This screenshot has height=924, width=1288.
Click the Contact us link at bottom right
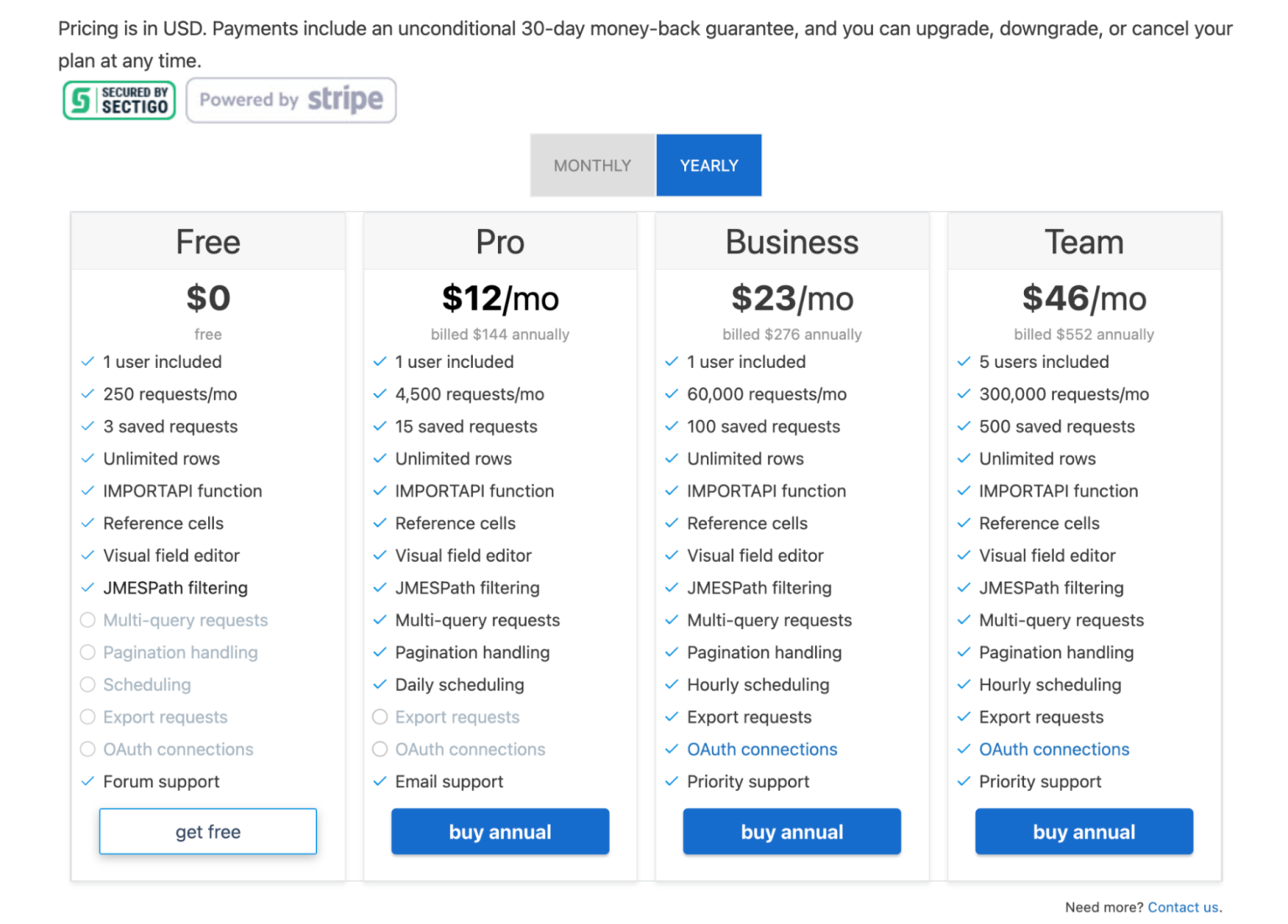tap(1183, 906)
